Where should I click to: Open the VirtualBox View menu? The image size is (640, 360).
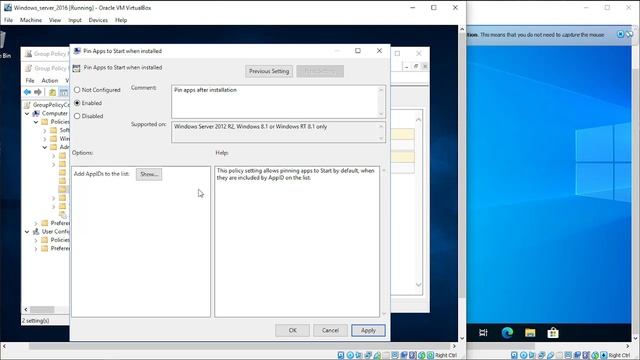(x=55, y=20)
